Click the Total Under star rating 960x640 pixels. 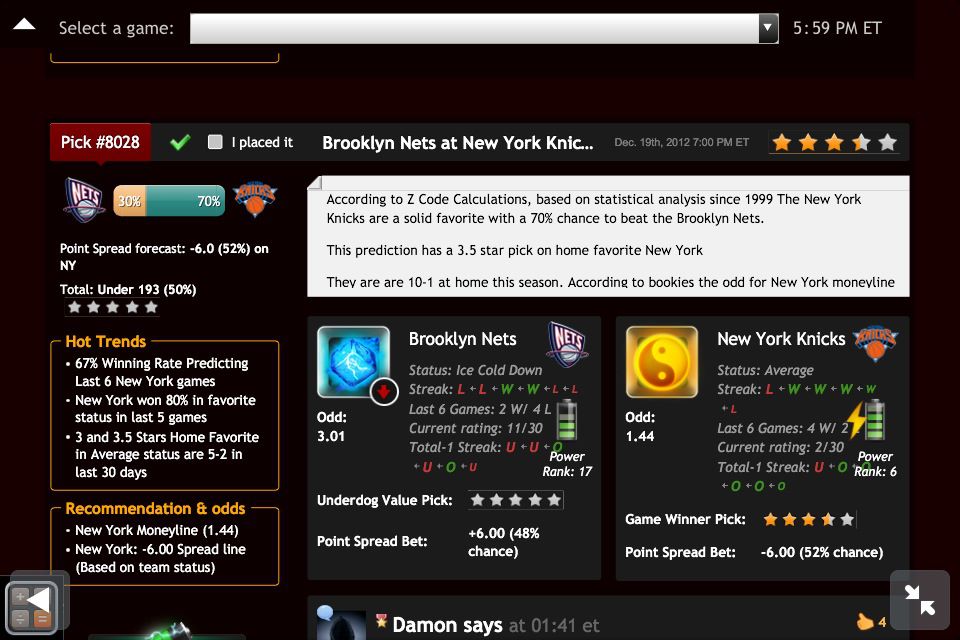[113, 307]
